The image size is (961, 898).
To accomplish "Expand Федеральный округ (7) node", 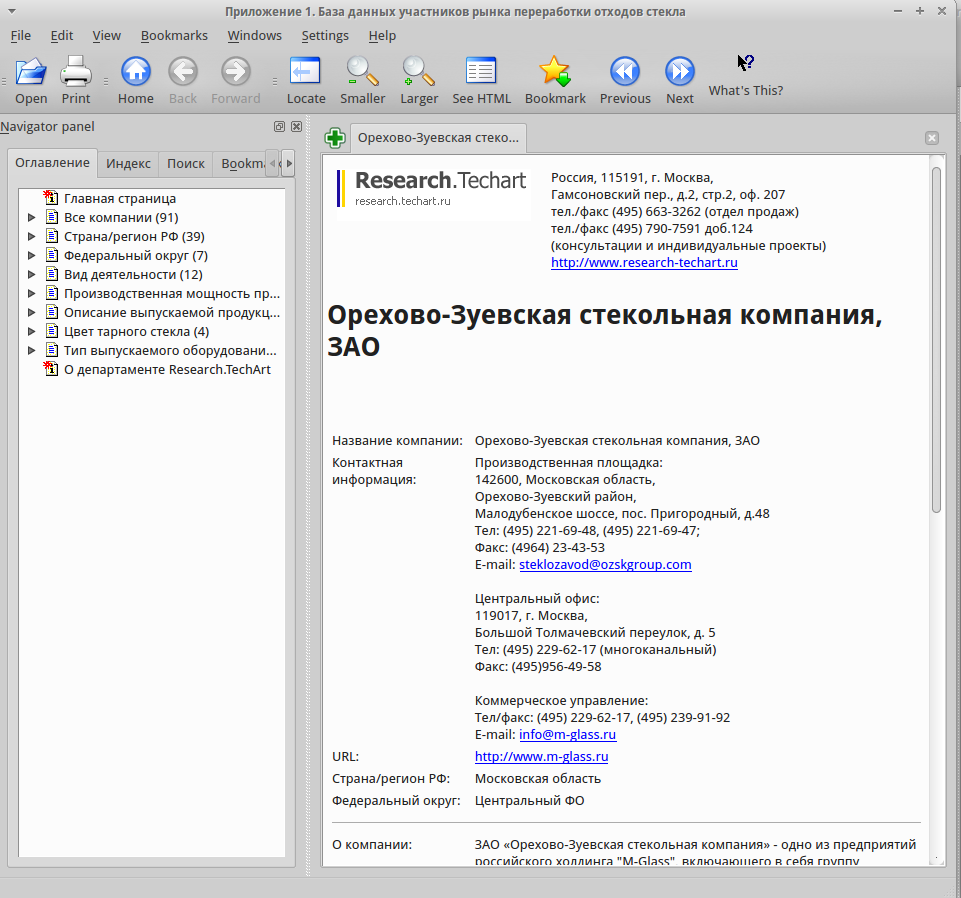I will pos(31,256).
